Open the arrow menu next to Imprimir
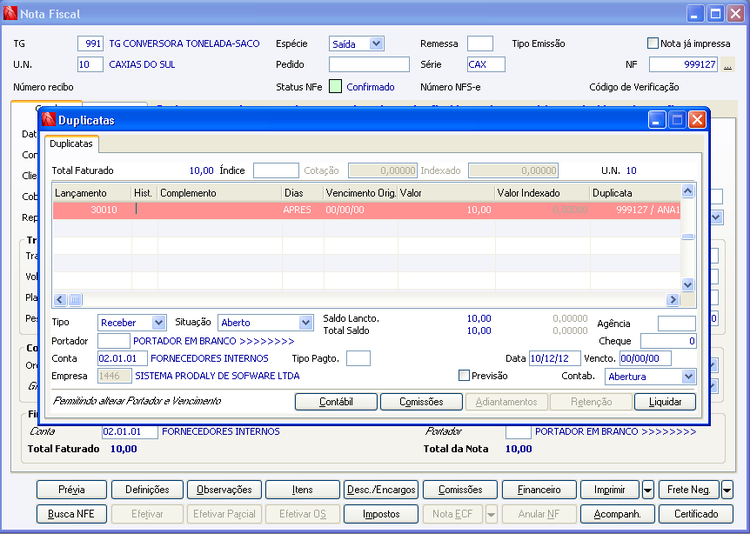The image size is (750, 534). (648, 490)
